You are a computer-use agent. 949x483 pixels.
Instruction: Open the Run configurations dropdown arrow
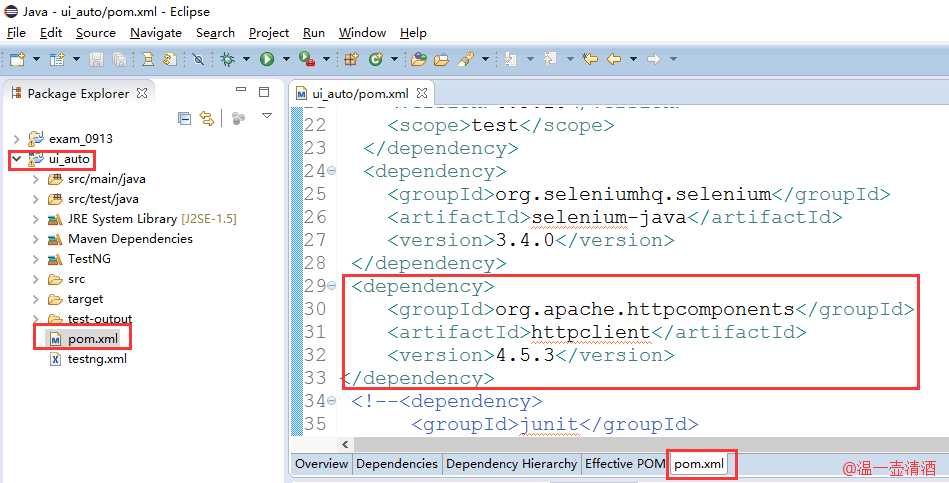pos(286,59)
